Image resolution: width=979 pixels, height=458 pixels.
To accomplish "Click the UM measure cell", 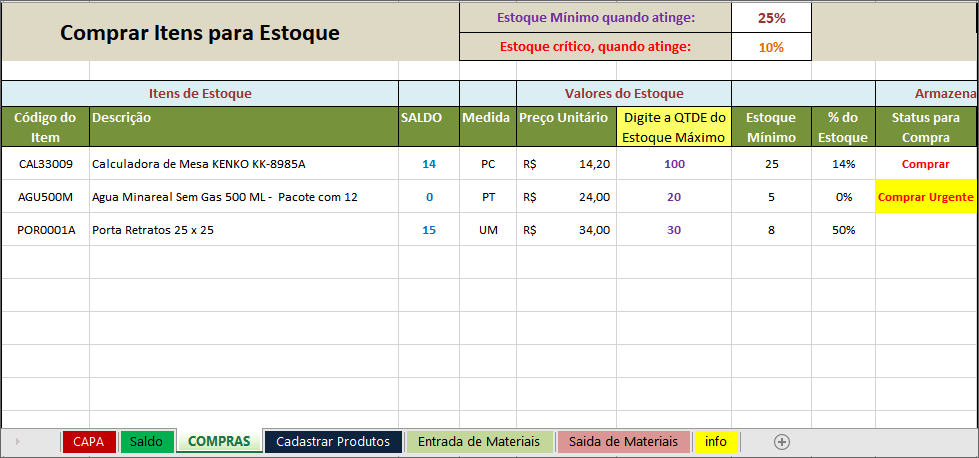I will tap(488, 230).
